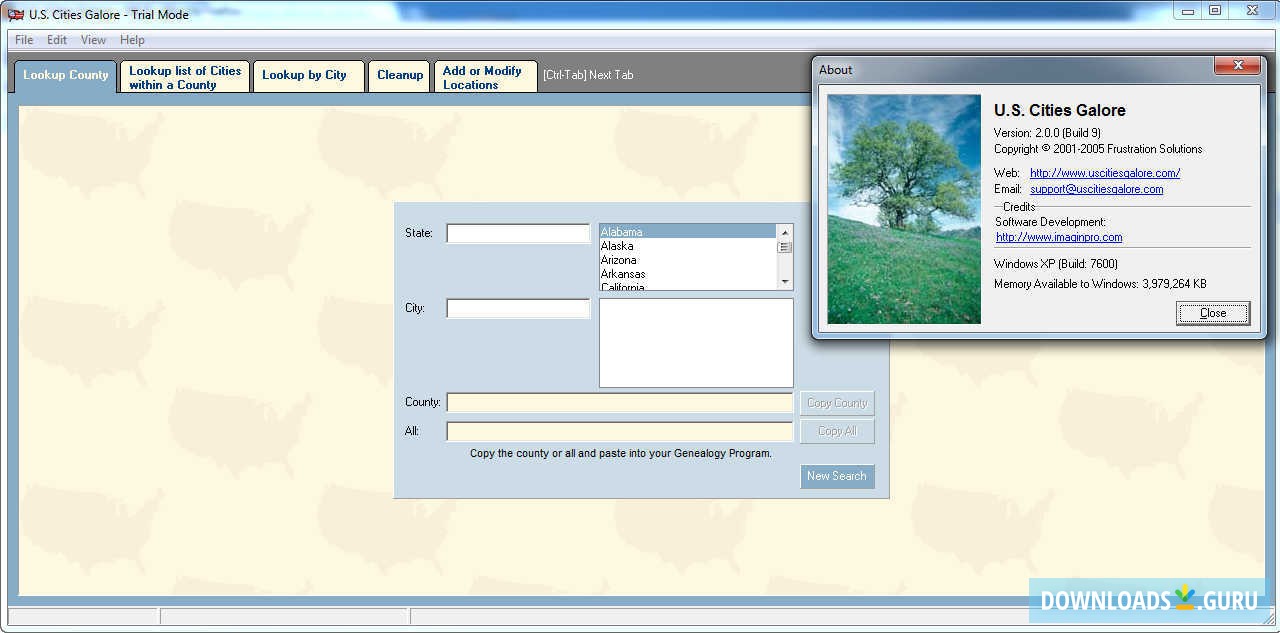1280x633 pixels.
Task: Switch to Lookup list of Cities within a County tab
Action: (x=185, y=77)
